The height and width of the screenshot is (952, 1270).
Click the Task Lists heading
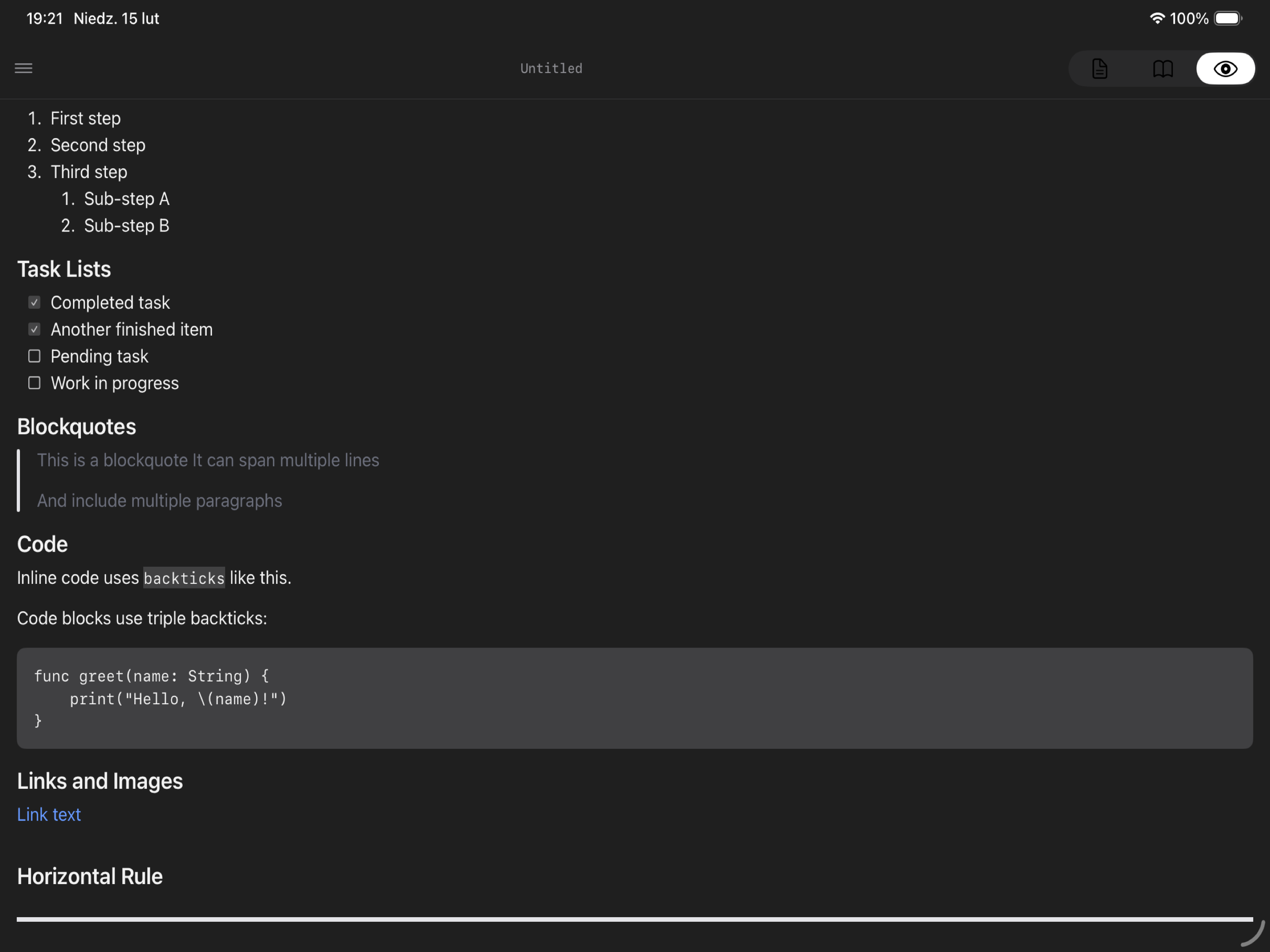coord(64,269)
